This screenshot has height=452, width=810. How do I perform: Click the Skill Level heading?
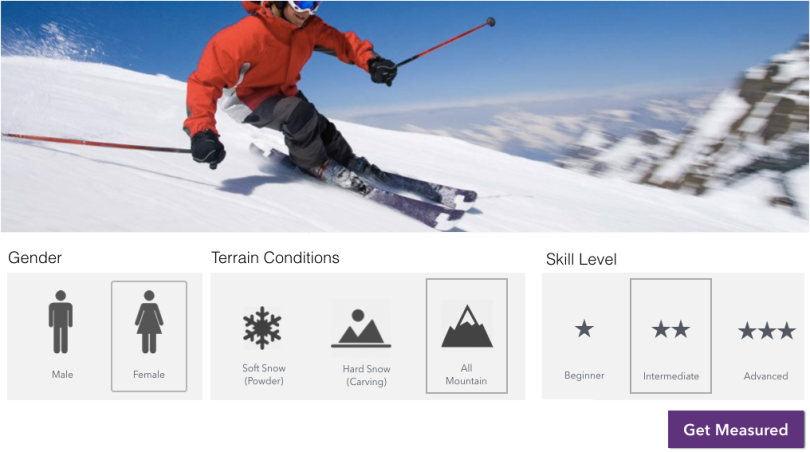click(581, 259)
